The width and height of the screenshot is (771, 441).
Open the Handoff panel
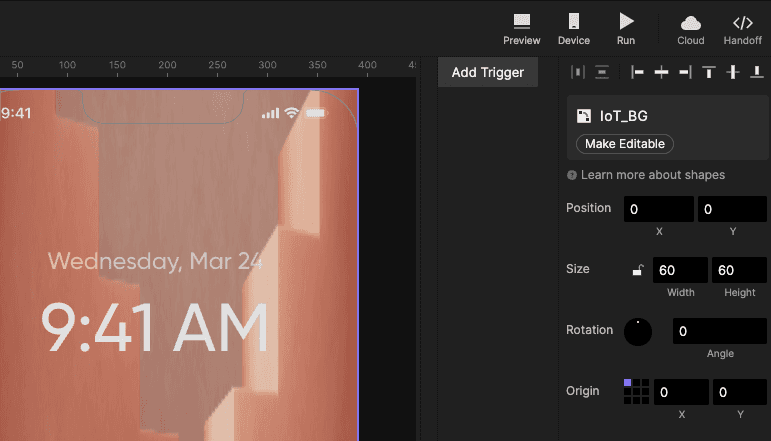pyautogui.click(x=742, y=29)
